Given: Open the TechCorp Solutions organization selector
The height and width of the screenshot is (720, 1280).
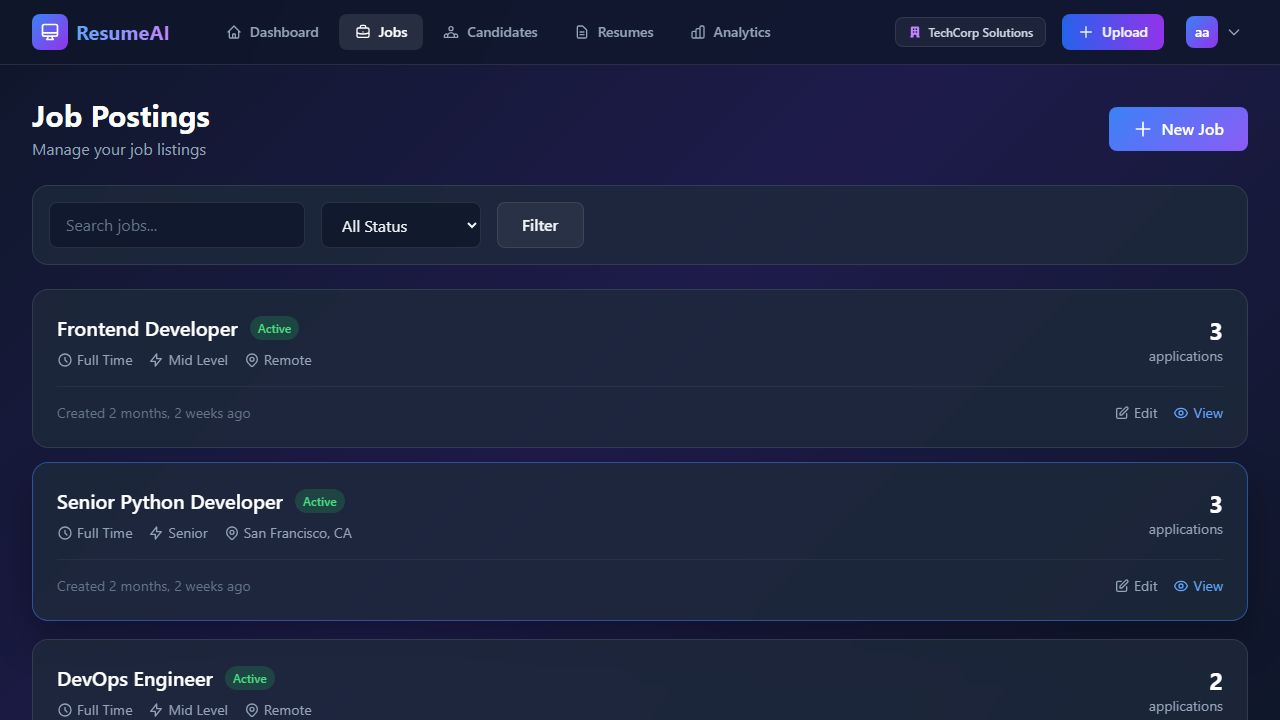Looking at the screenshot, I should [x=969, y=31].
